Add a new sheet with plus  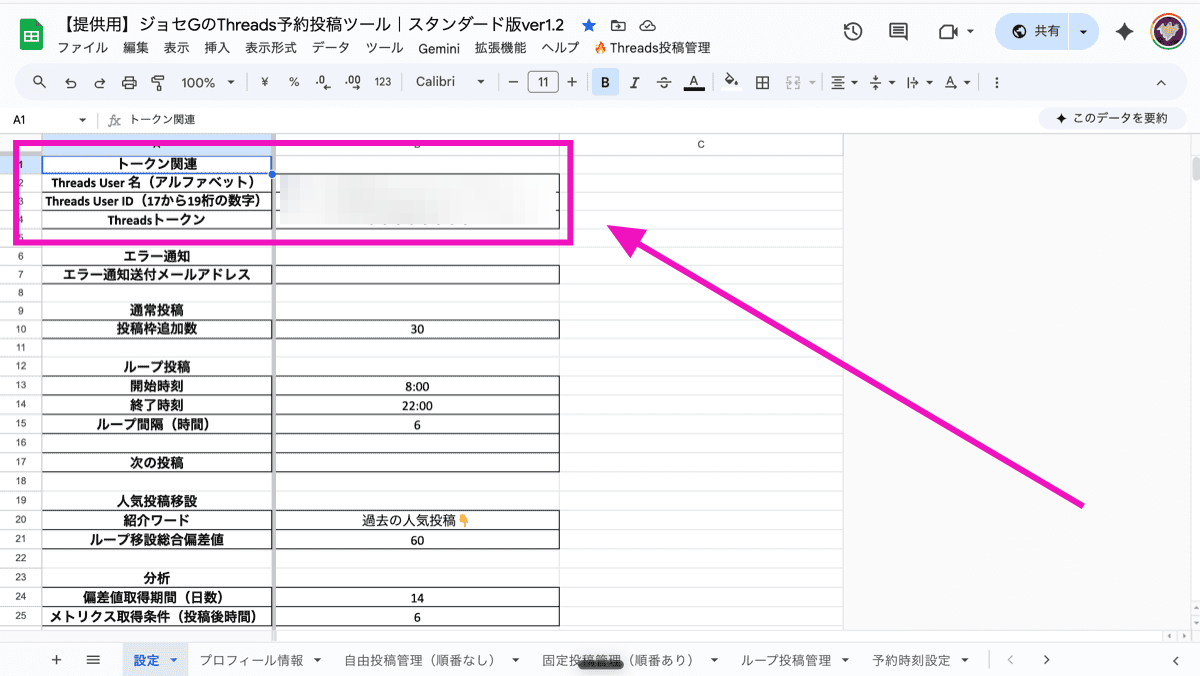56,660
